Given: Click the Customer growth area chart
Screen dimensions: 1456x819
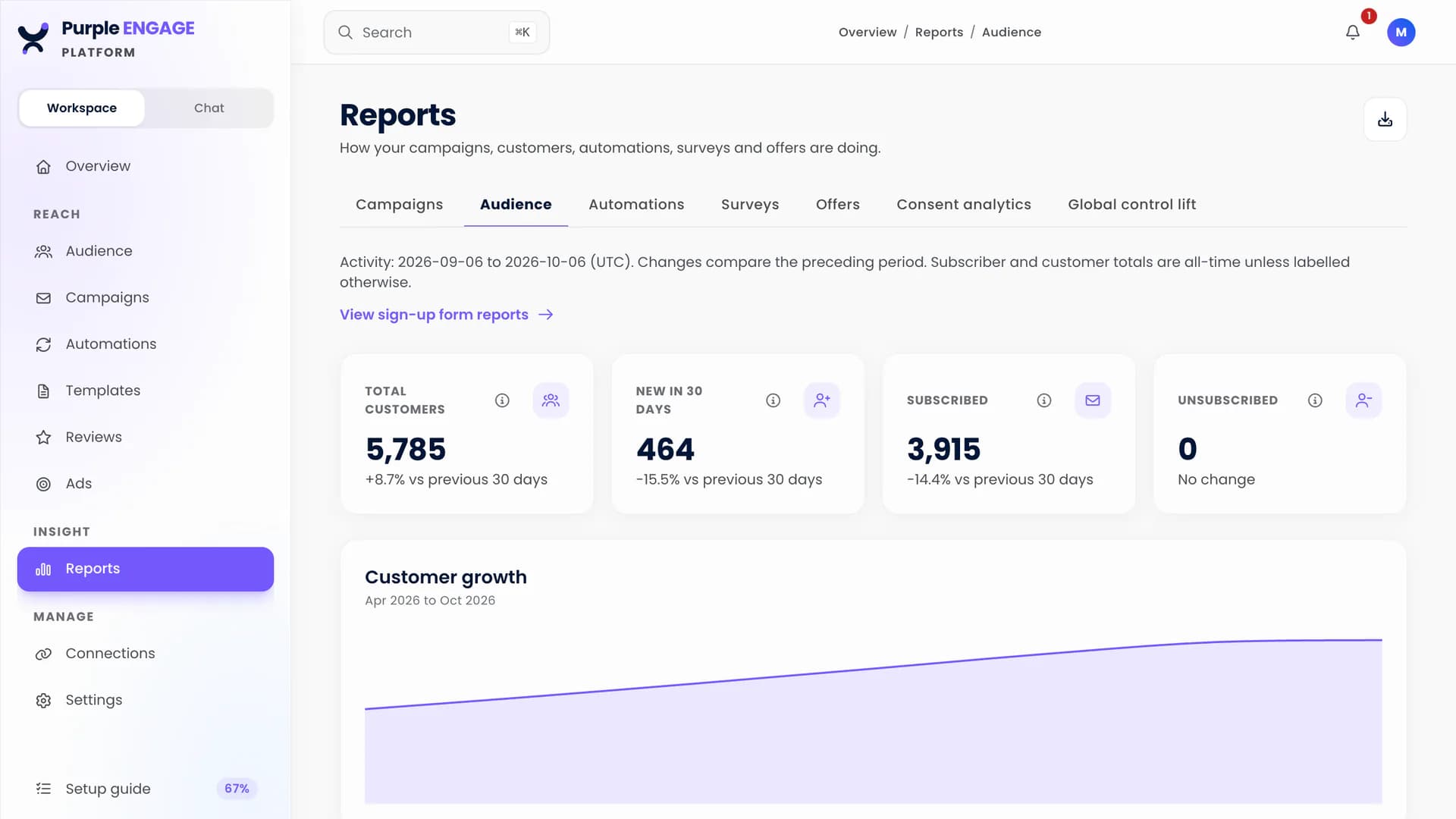Looking at the screenshot, I should (x=873, y=720).
